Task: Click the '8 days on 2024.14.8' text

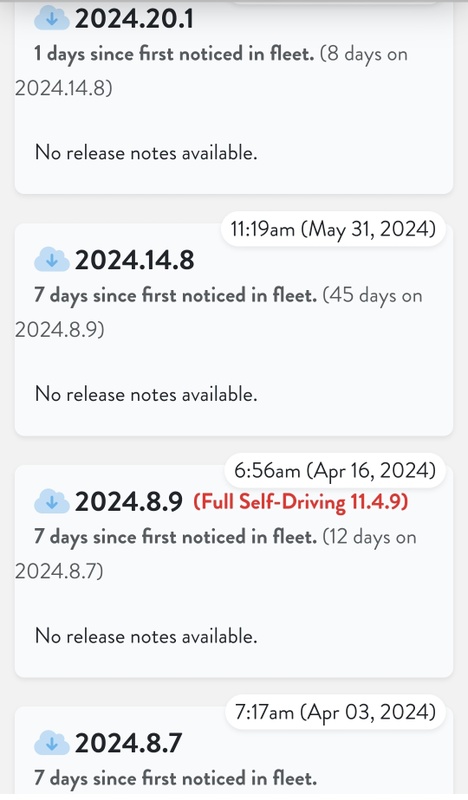Action: (211, 71)
